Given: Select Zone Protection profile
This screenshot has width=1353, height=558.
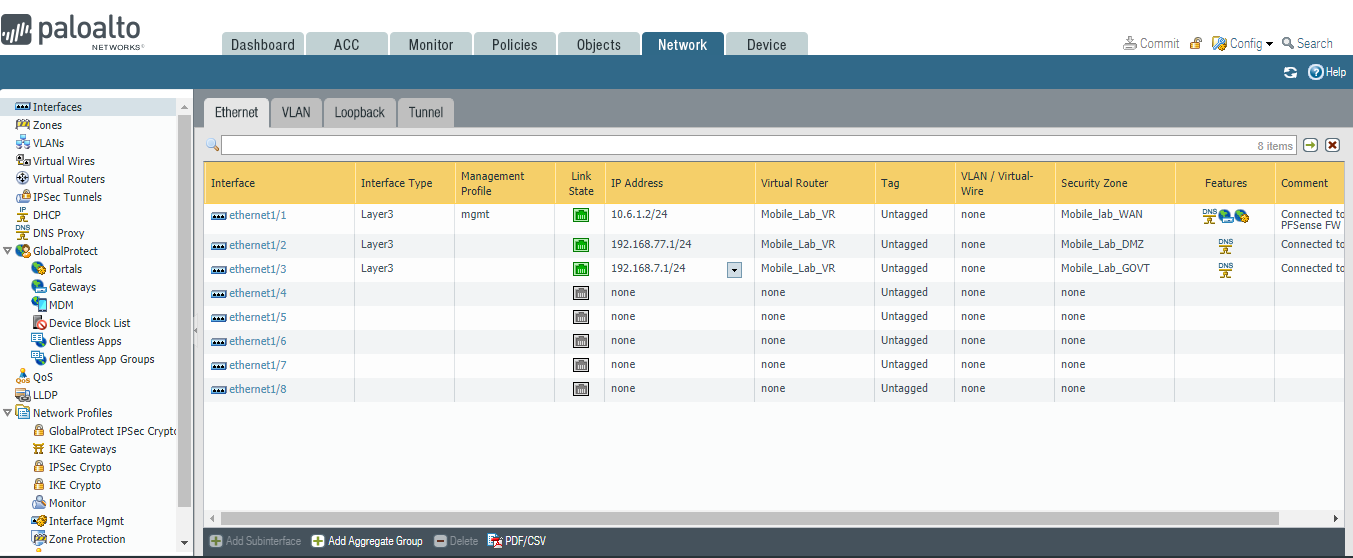Looking at the screenshot, I should [87, 539].
